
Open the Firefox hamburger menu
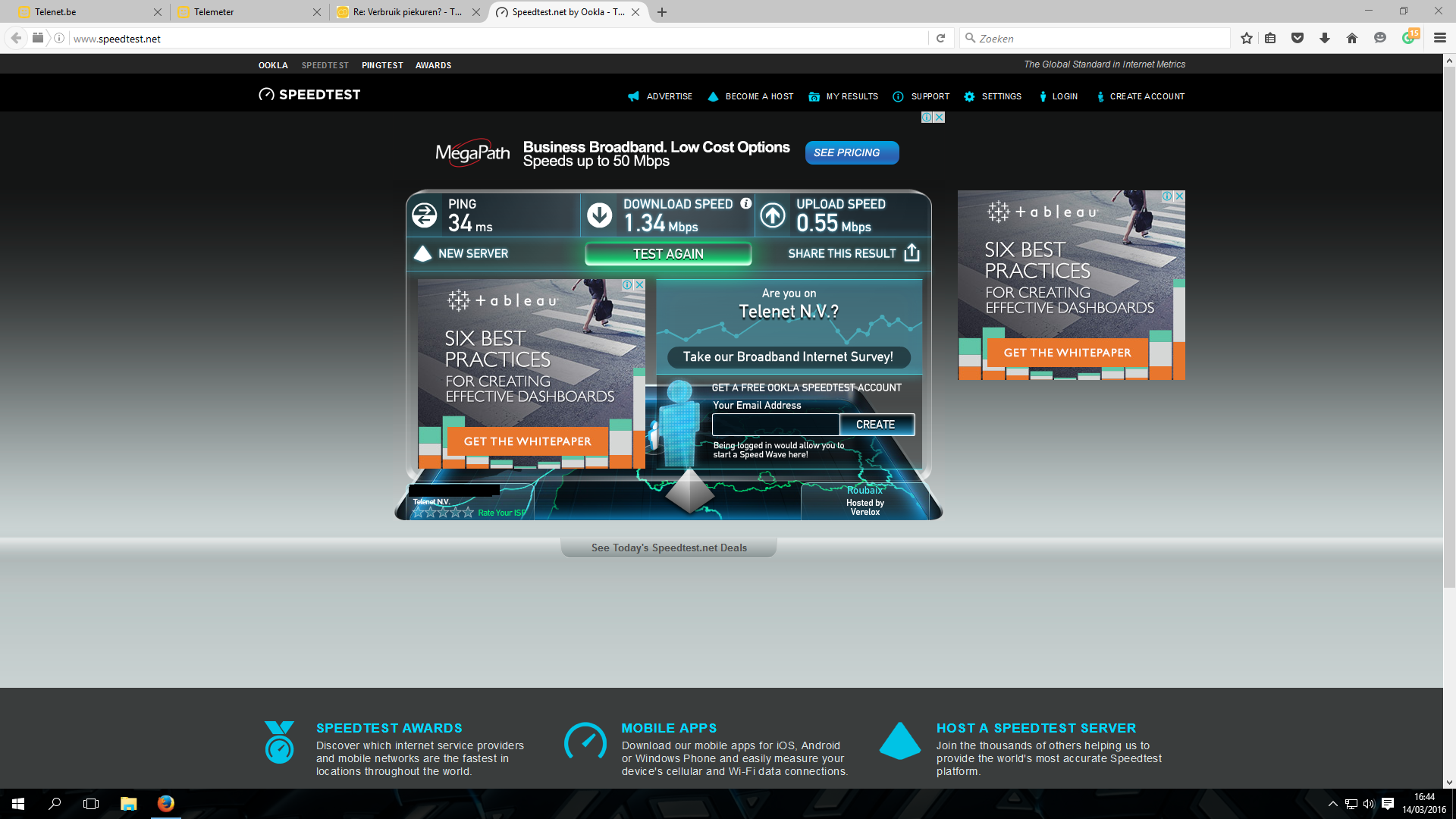pos(1440,38)
